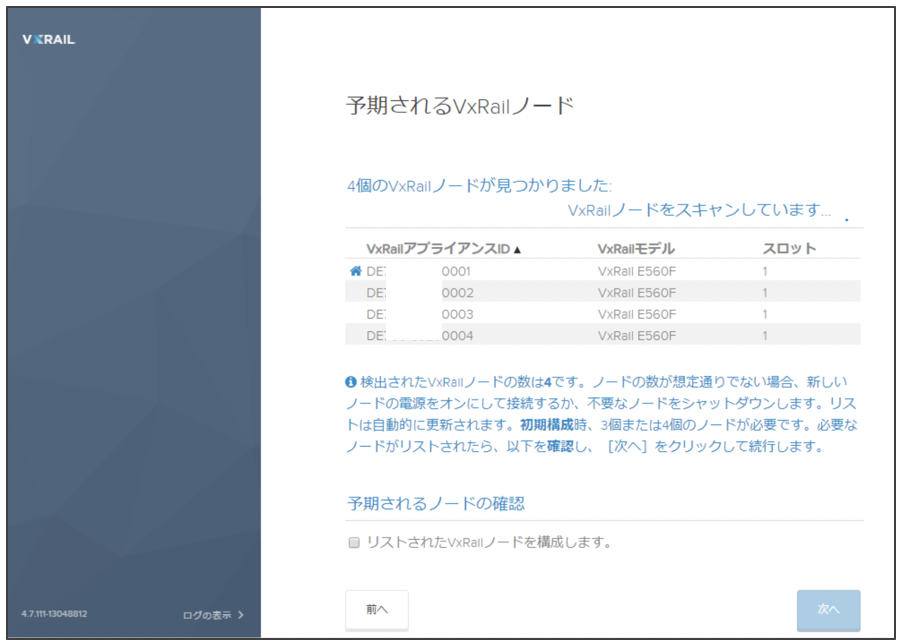Image resolution: width=900 pixels, height=644 pixels.
Task: Select appliance ID cell ending 0004
Action: tap(420, 336)
